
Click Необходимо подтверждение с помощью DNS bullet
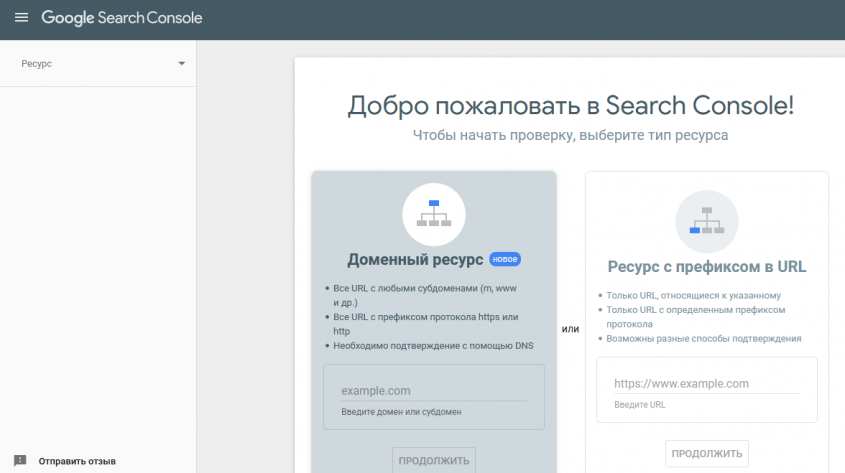click(433, 346)
